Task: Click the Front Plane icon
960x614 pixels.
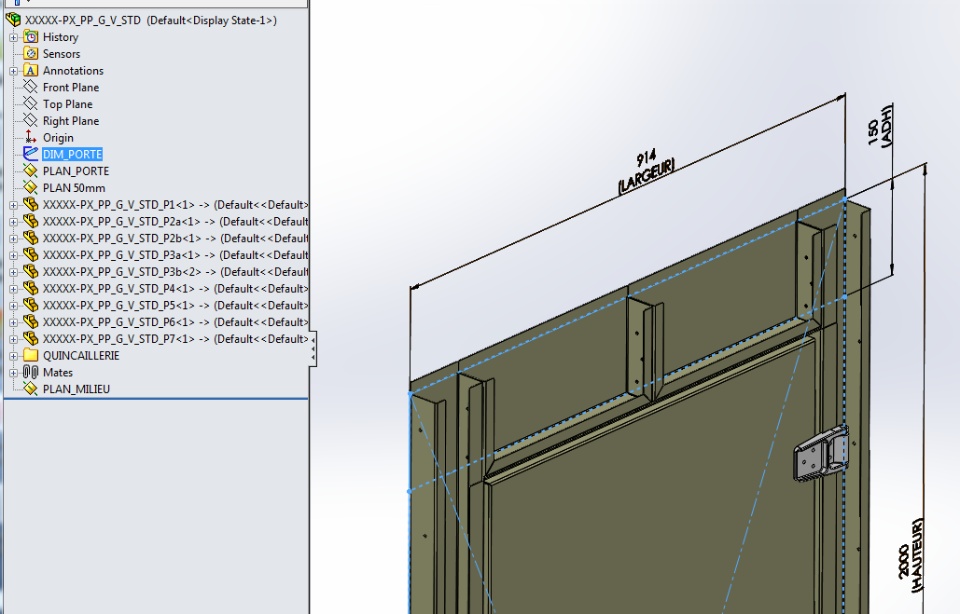Action: coord(31,87)
